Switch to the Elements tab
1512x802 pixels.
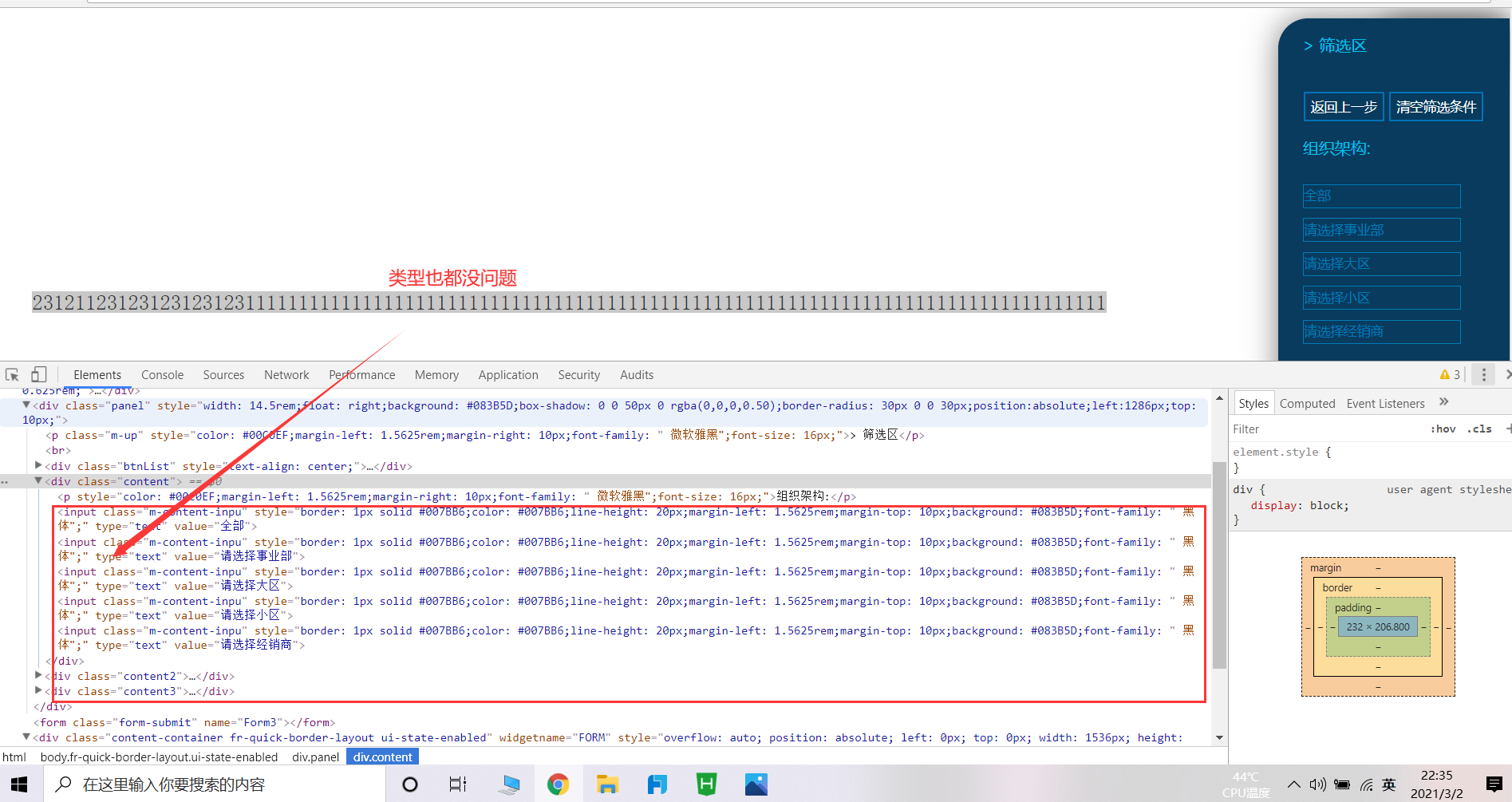(97, 374)
